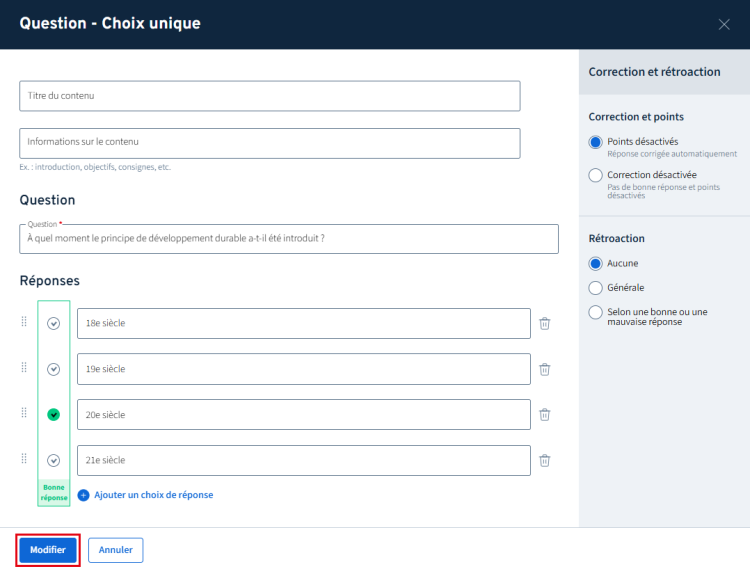
Task: Click the drag handle beside 21e siècle
Action: click(x=24, y=459)
